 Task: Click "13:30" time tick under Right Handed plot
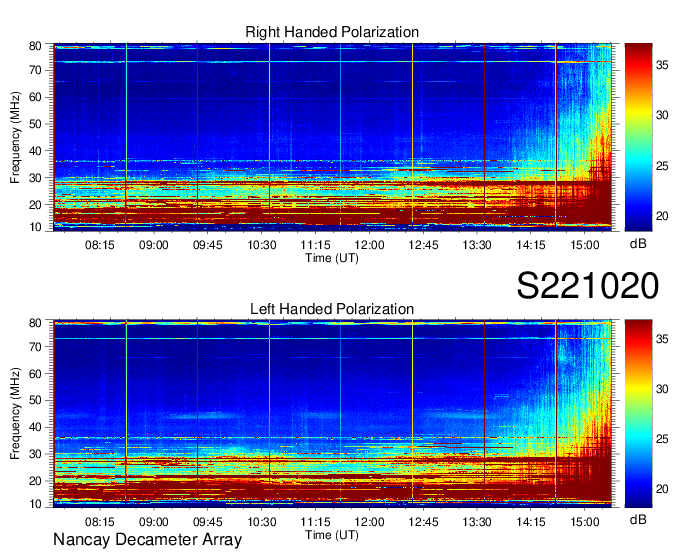click(x=477, y=245)
